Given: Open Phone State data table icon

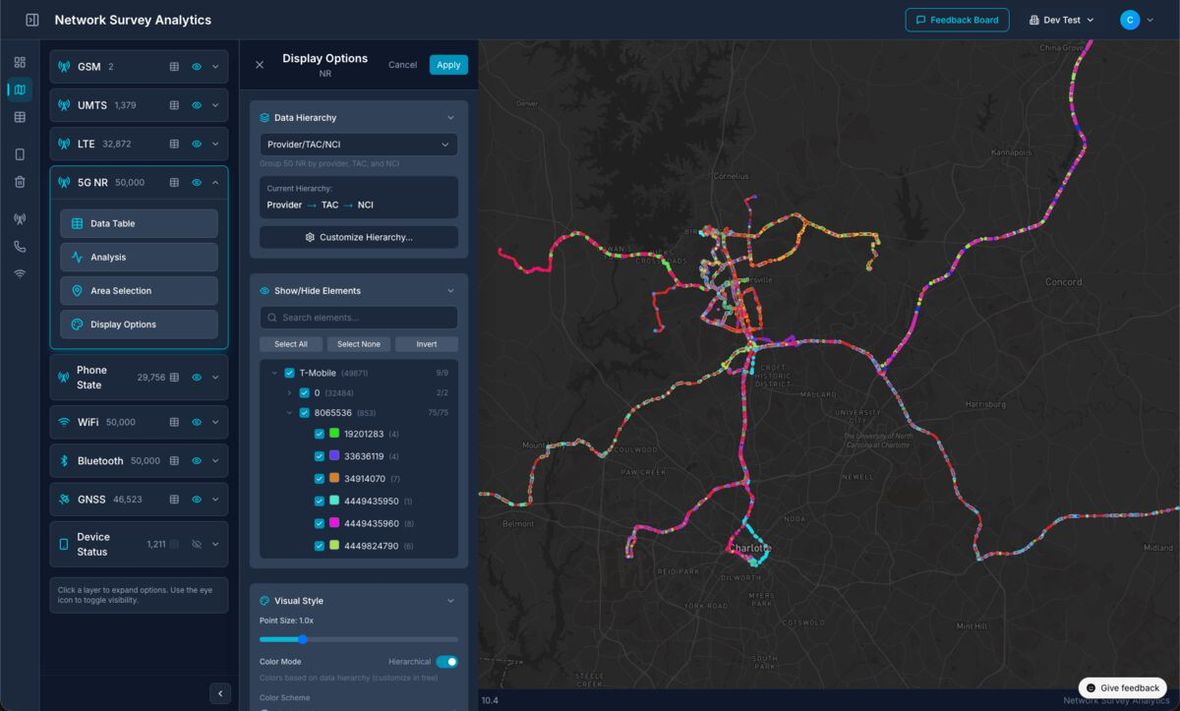Looking at the screenshot, I should [x=174, y=377].
